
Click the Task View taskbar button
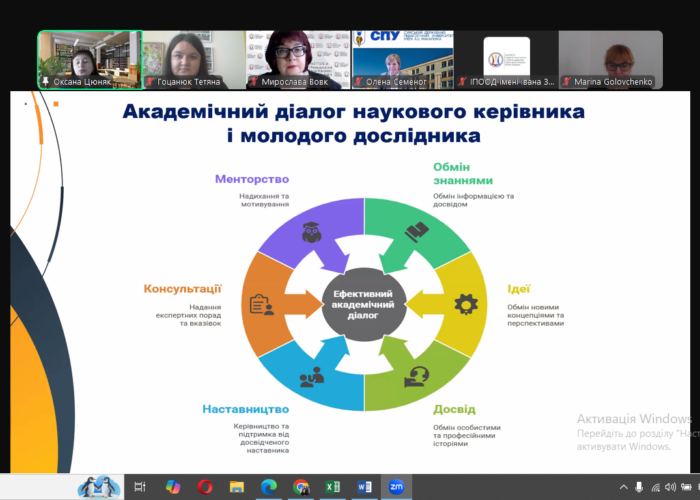140,487
